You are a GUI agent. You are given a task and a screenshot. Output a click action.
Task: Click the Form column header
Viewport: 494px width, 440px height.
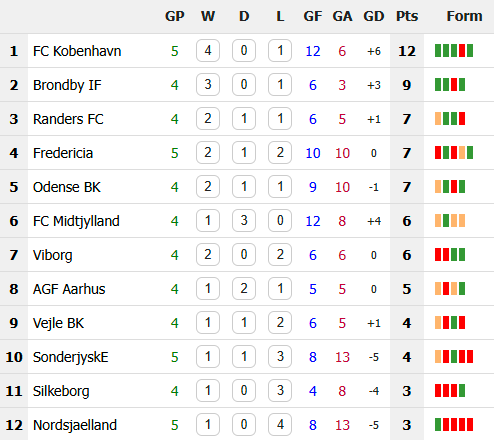[x=464, y=16]
